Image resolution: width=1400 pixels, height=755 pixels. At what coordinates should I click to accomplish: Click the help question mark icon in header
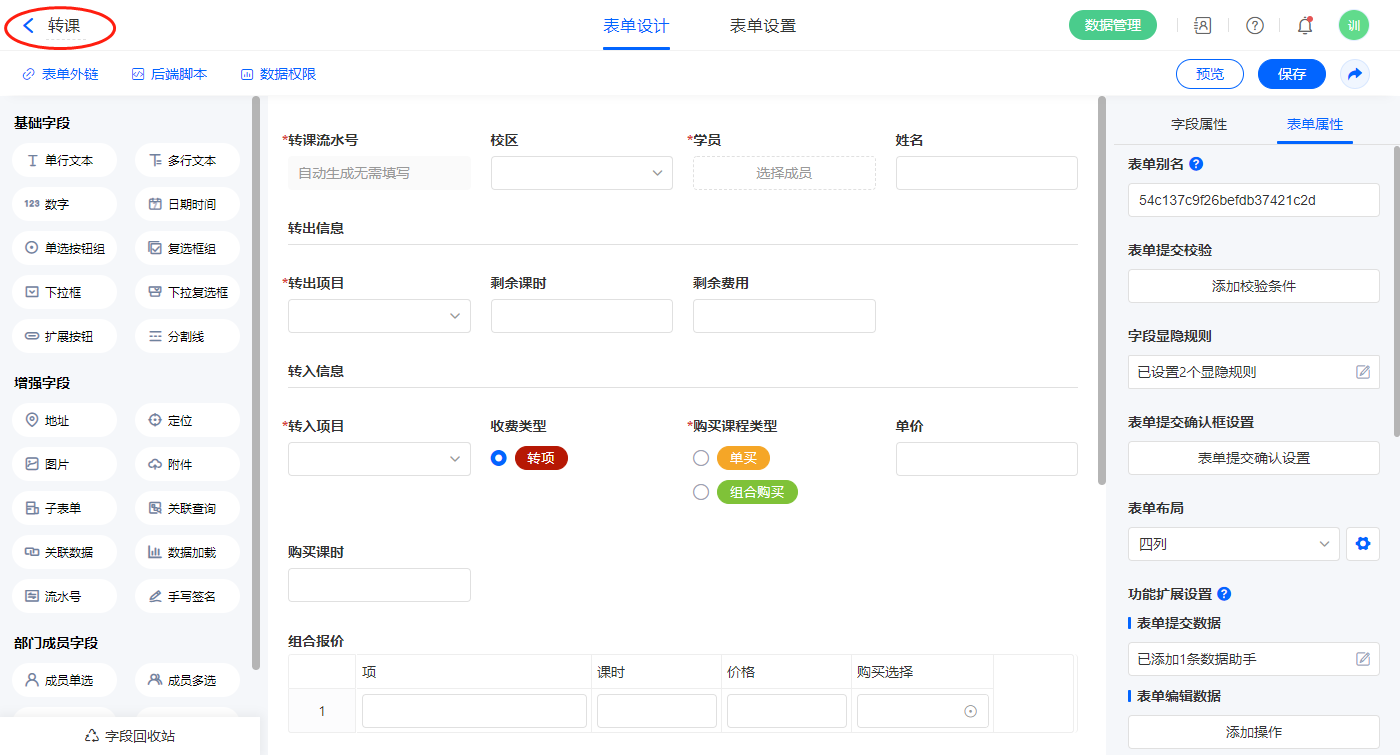pyautogui.click(x=1254, y=26)
